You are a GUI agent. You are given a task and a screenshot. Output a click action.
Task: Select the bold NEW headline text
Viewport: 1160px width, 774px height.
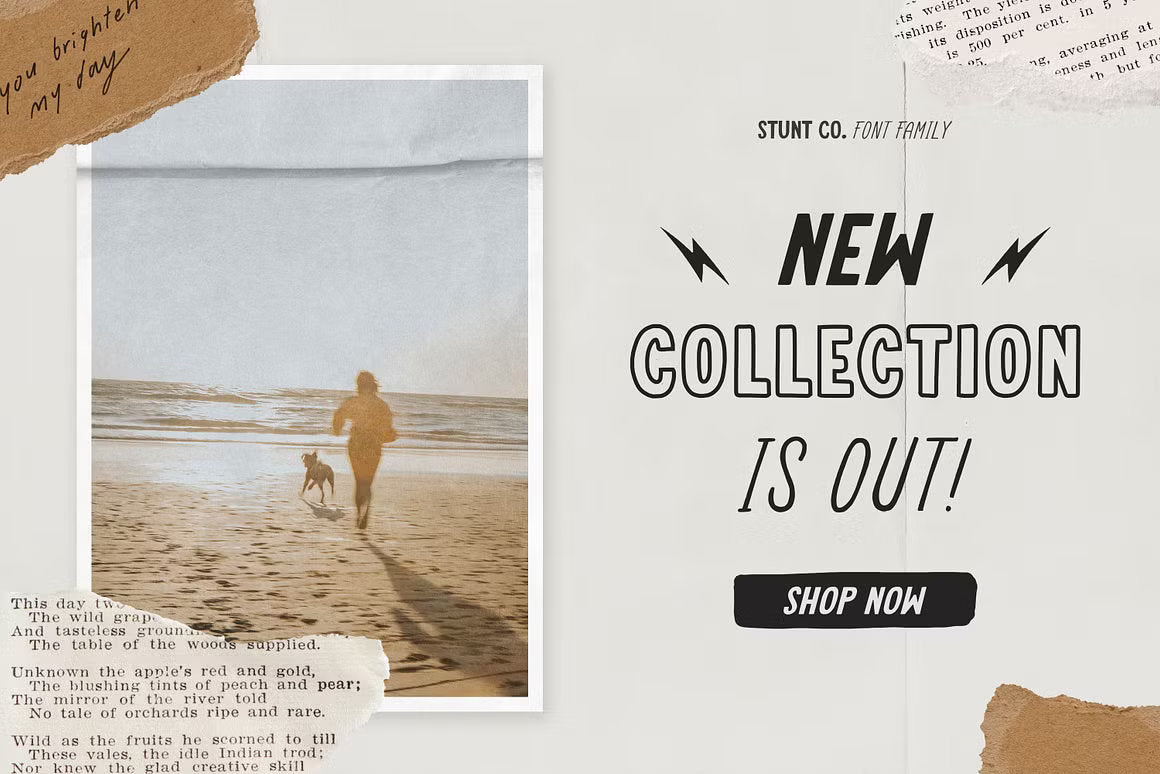click(856, 249)
